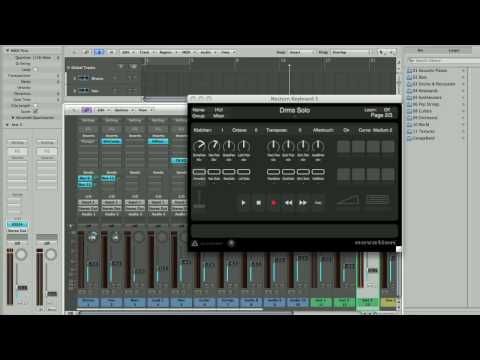Click the striped touchpad icon in Automap
This screenshot has height=360, width=480.
[377, 200]
